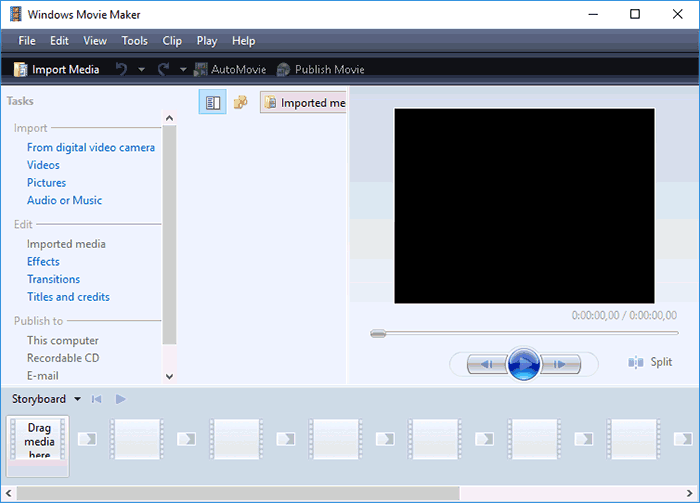Click E-mail under Publish to
This screenshot has width=700, height=503.
[x=42, y=376]
